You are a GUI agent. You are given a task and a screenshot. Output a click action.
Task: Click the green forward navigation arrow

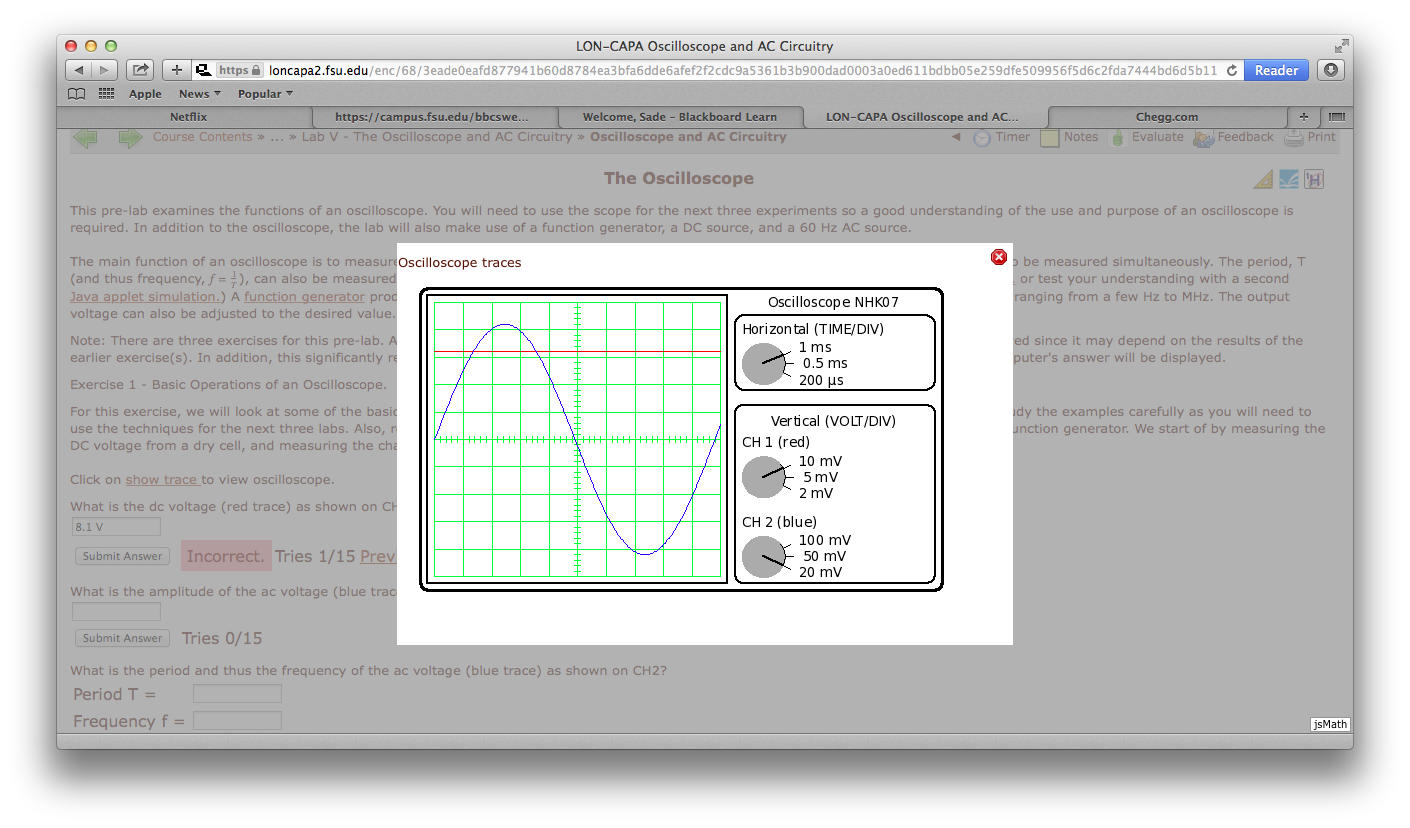pos(130,137)
